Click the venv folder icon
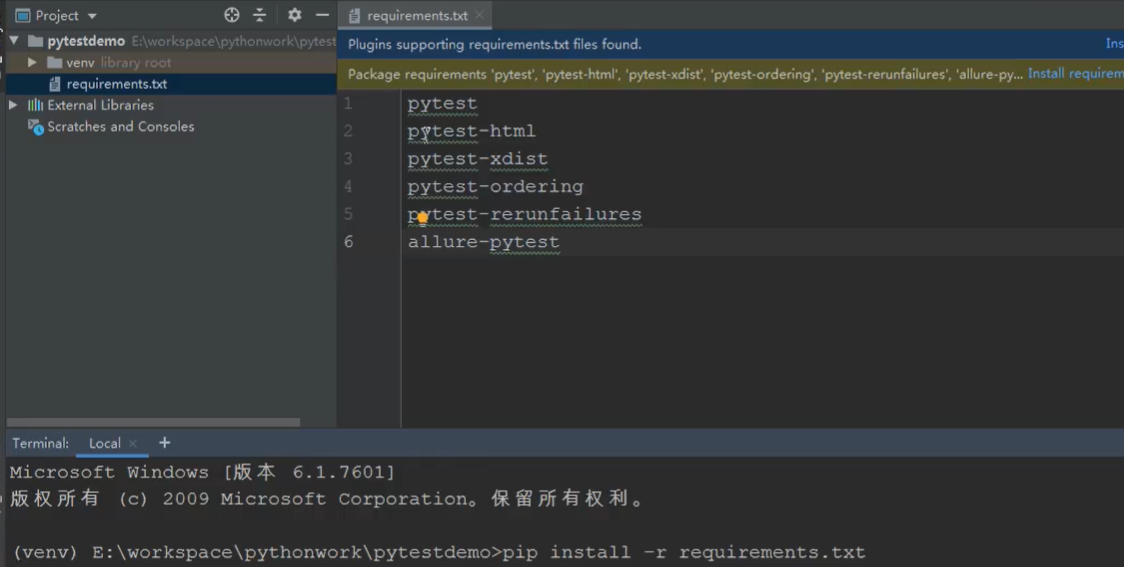 (54, 62)
